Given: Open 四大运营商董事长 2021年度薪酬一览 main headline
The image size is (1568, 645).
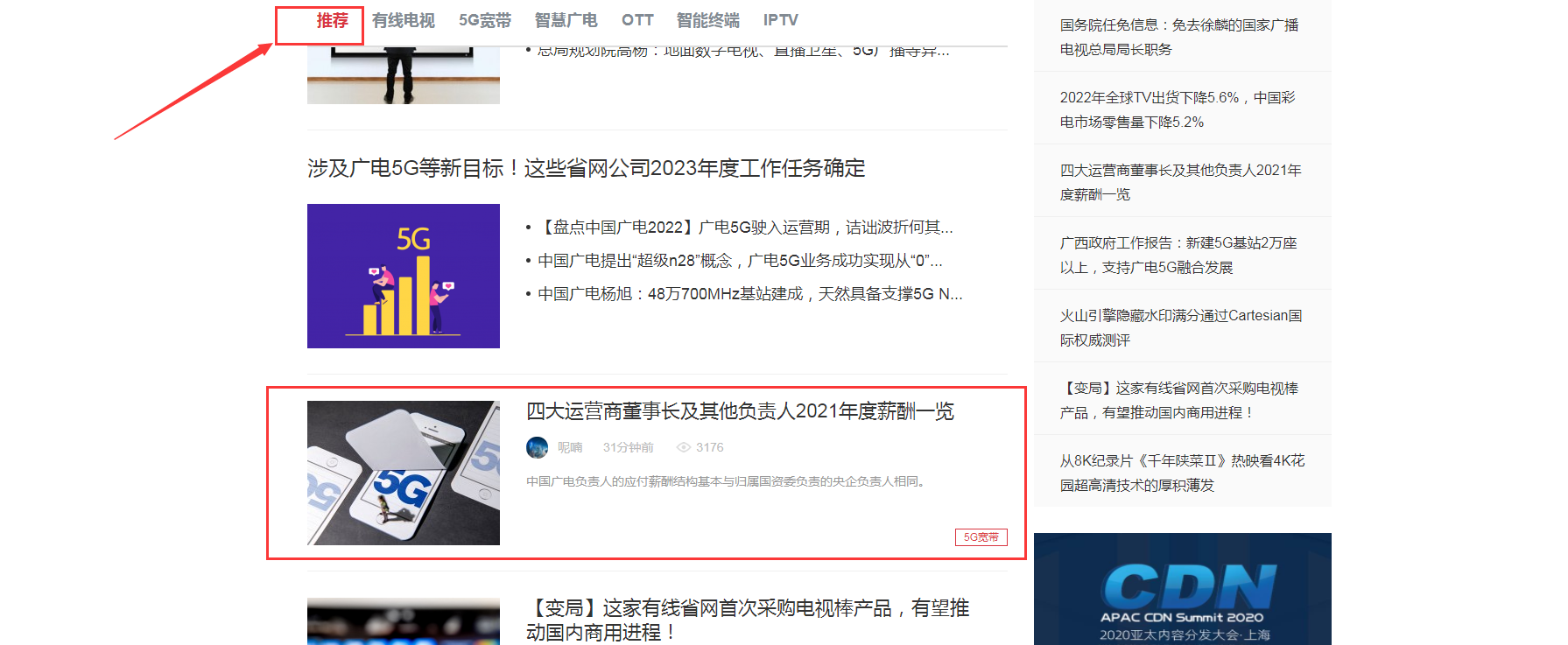Looking at the screenshot, I should click(x=741, y=411).
